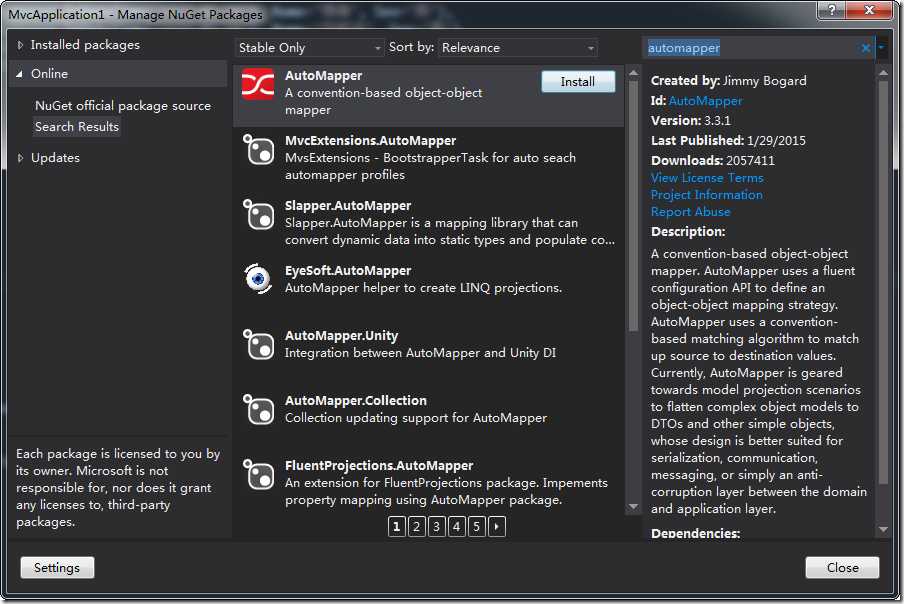The image size is (904, 604).
Task: Open the Stable Only filter dropdown
Action: click(309, 48)
